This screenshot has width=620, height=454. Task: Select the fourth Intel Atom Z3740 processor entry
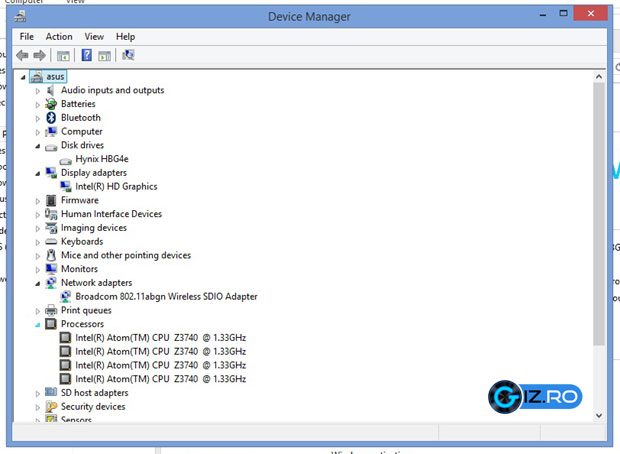(x=161, y=379)
